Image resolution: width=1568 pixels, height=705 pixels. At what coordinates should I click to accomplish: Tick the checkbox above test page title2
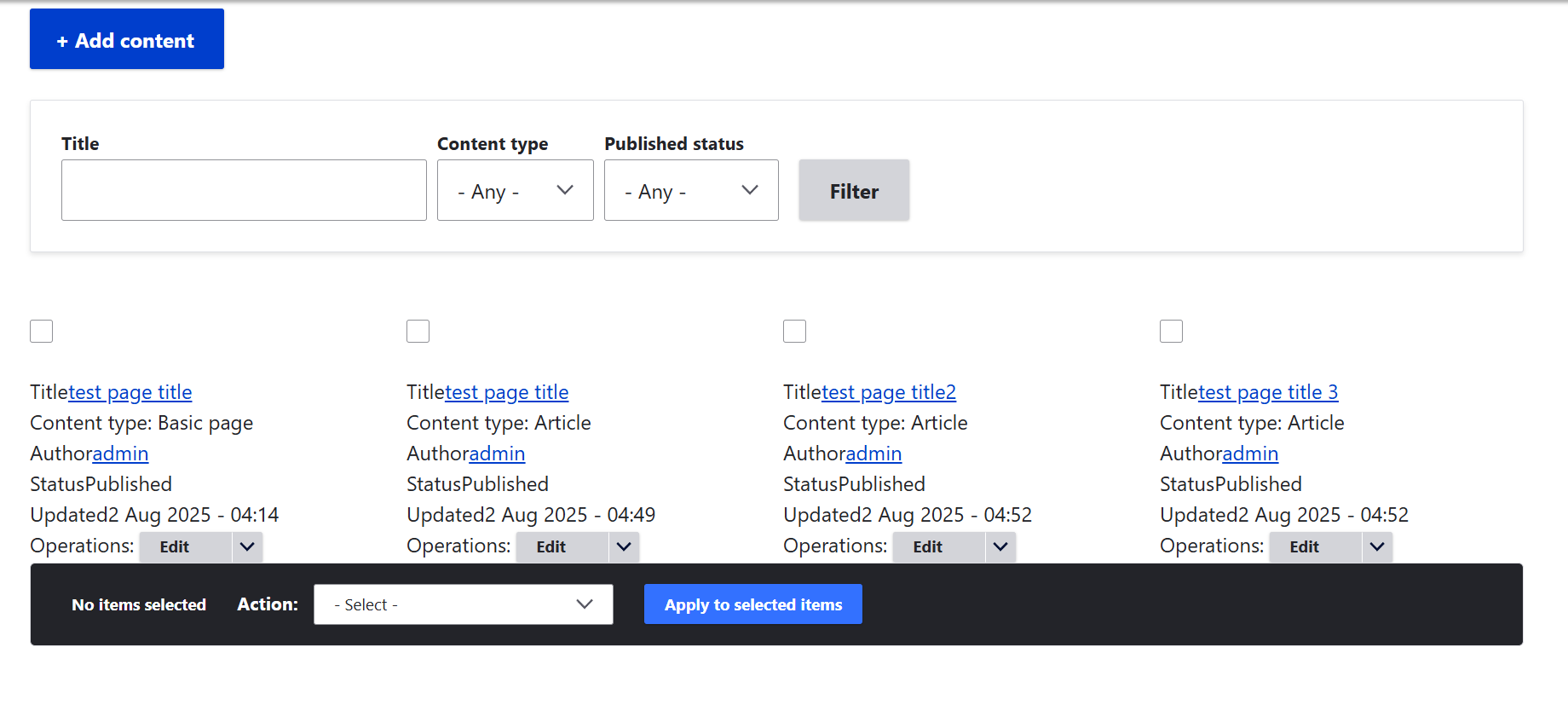795,331
